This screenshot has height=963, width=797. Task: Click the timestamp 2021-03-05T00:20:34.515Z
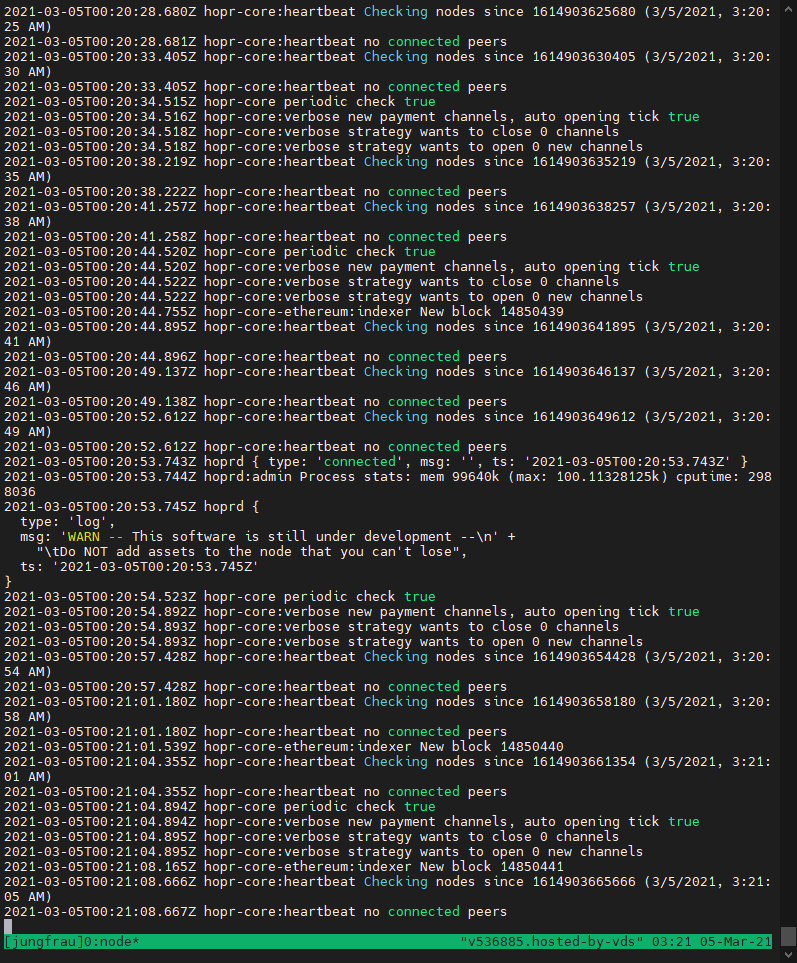100,101
